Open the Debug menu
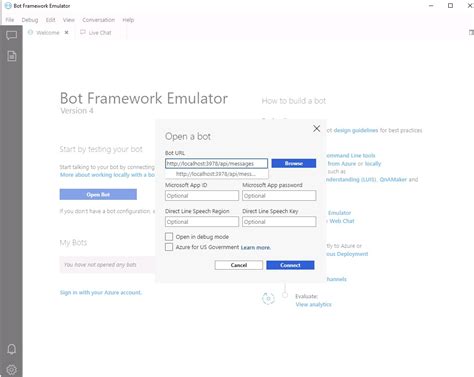Viewport: 474px width, 377px height. click(x=30, y=20)
